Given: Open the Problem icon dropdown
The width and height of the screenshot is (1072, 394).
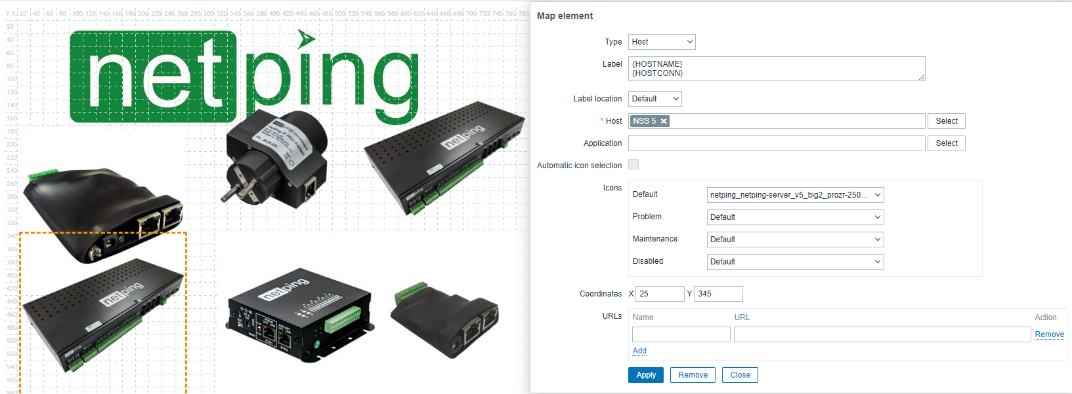Looking at the screenshot, I should point(795,217).
